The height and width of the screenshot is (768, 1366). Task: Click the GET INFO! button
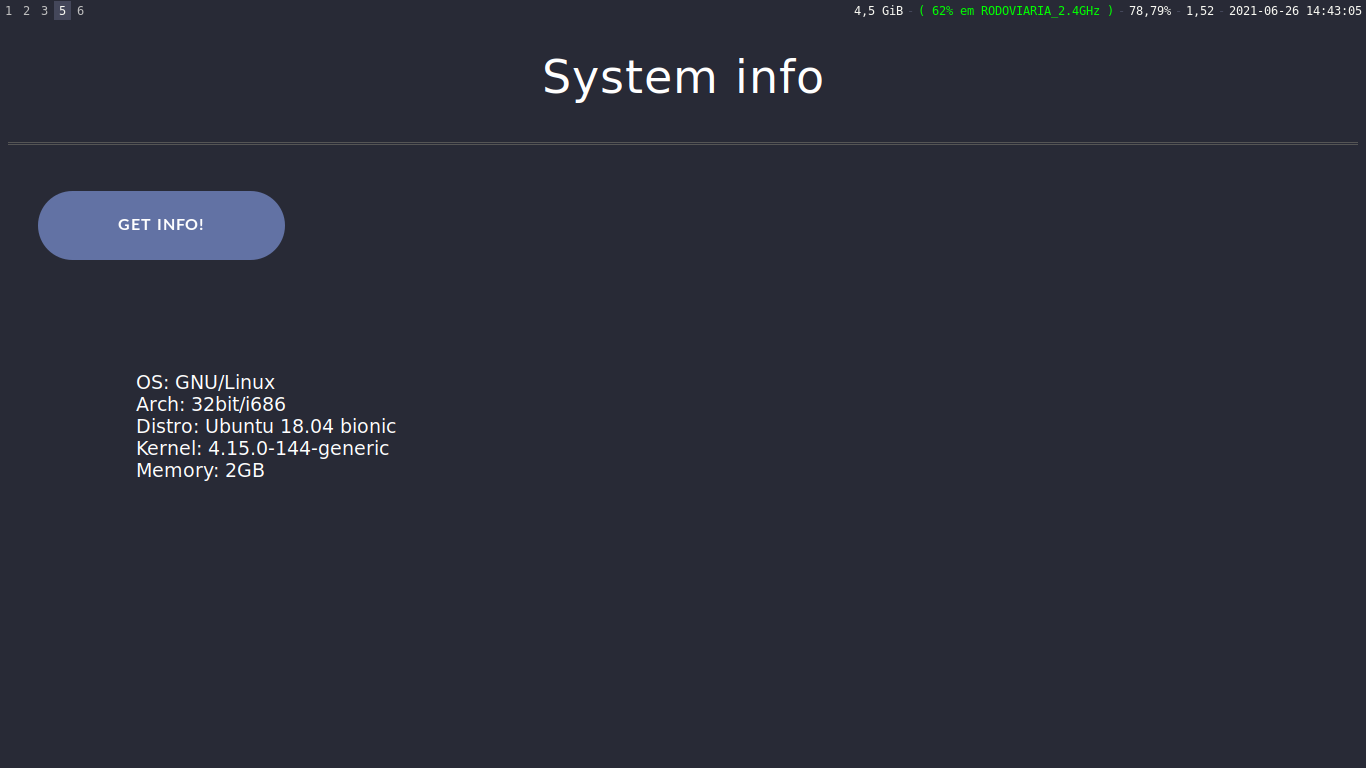(x=161, y=225)
